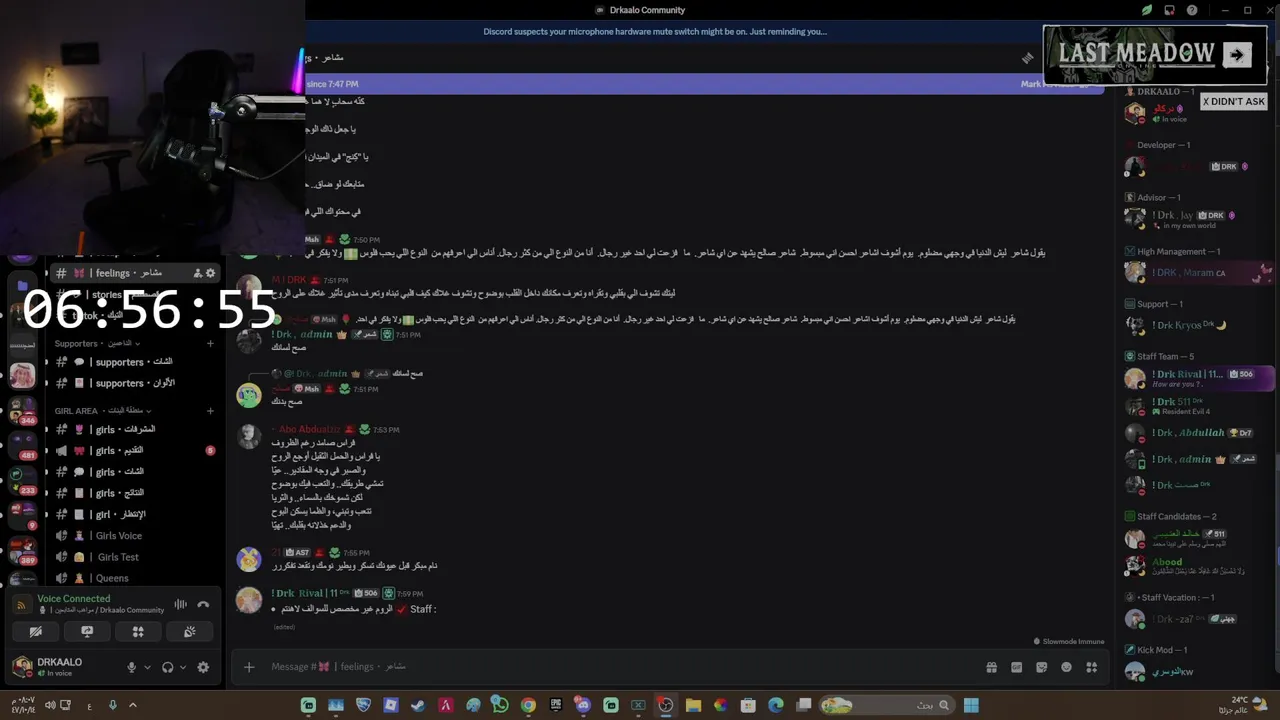Click username Abo Abdualziz in chat
1280x720 pixels.
[310, 430]
